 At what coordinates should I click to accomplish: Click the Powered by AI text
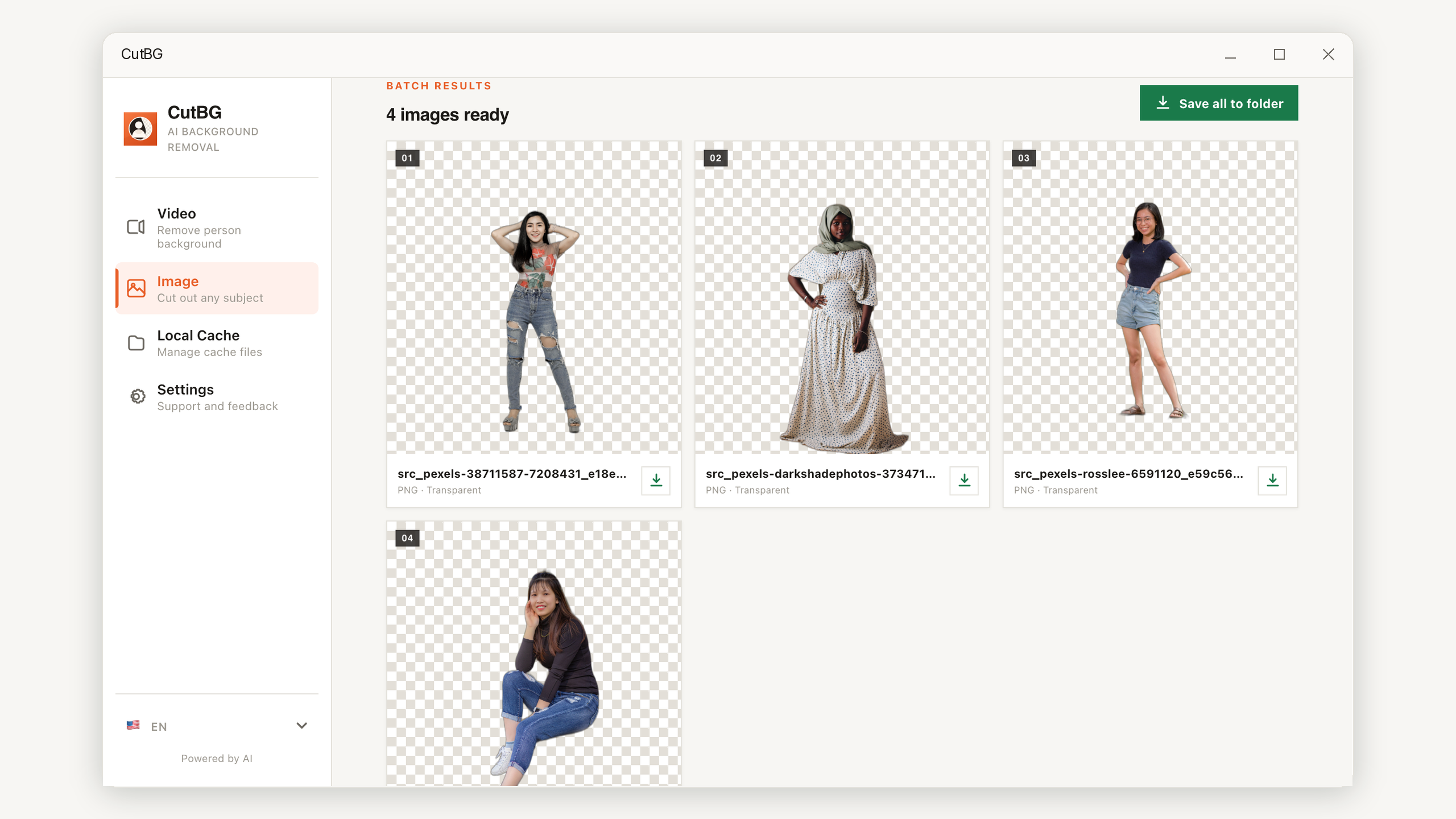click(217, 758)
